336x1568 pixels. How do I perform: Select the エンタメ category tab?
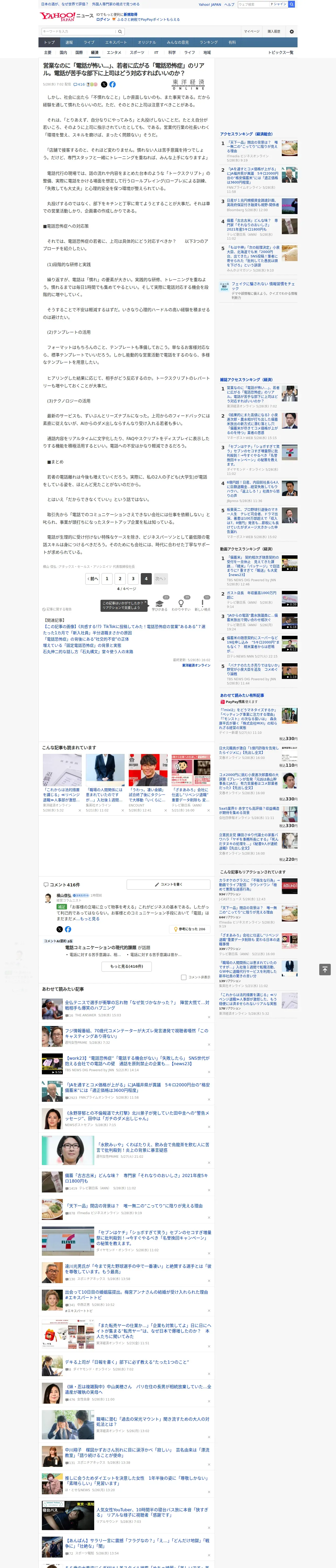114,53
